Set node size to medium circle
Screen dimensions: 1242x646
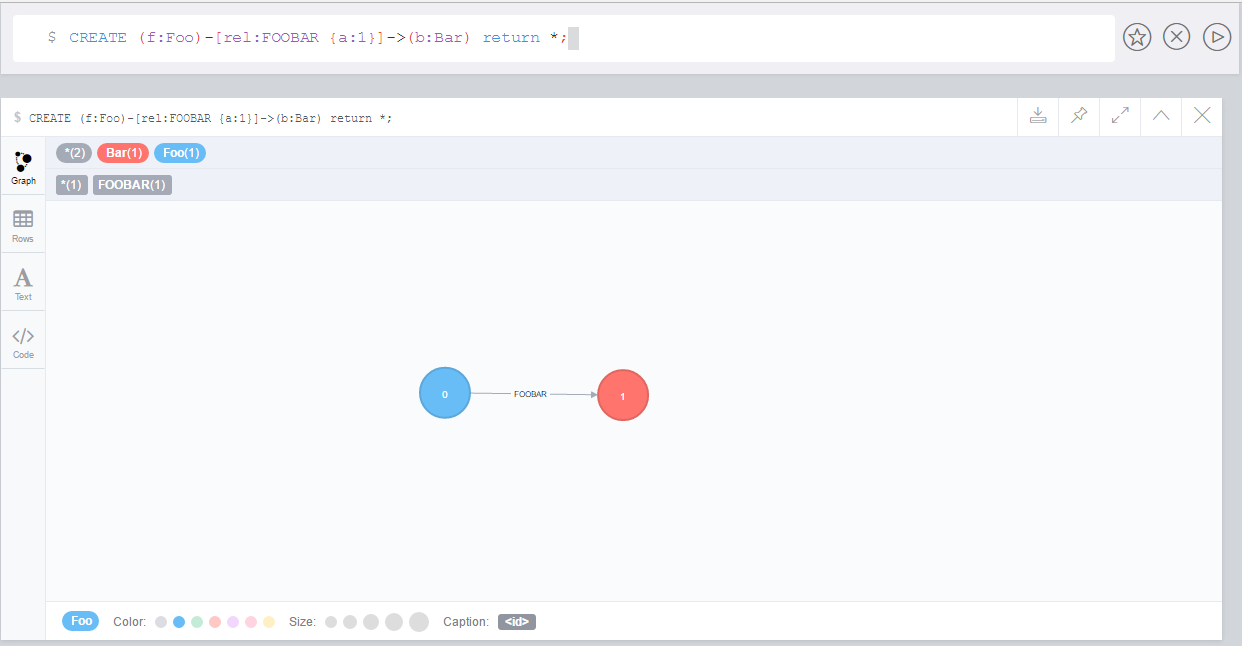pos(371,622)
